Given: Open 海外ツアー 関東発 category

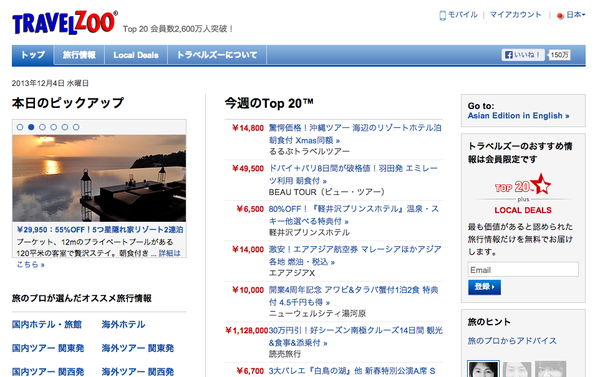Looking at the screenshot, I should [x=138, y=348].
